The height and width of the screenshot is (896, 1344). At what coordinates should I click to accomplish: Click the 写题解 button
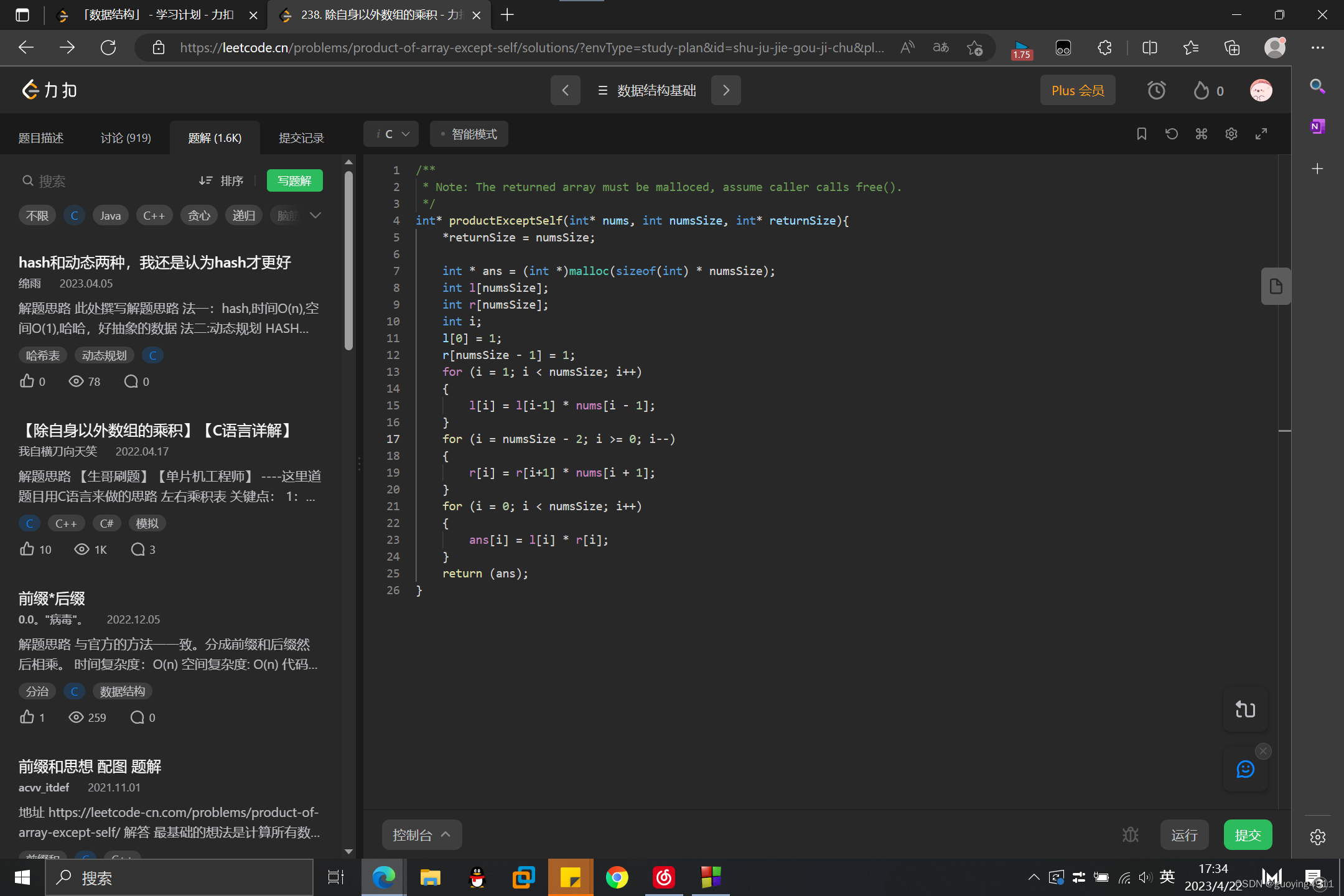coord(294,181)
